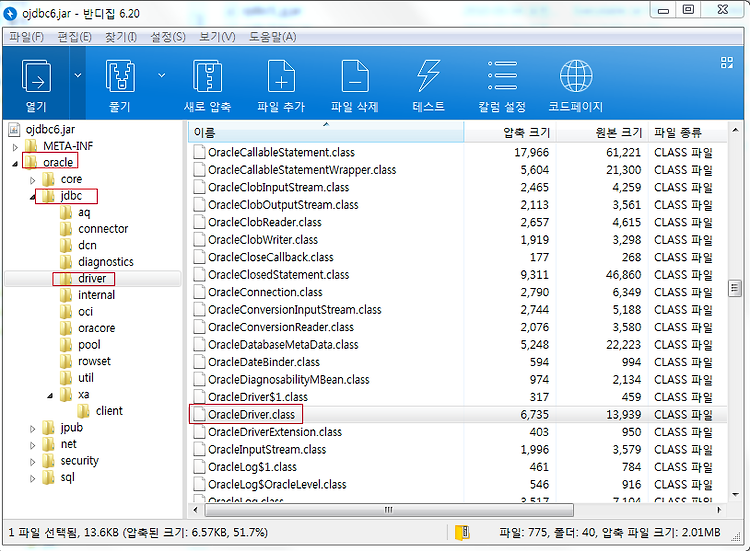Select OracleDriver.class file
The image size is (750, 551).
coord(252,415)
